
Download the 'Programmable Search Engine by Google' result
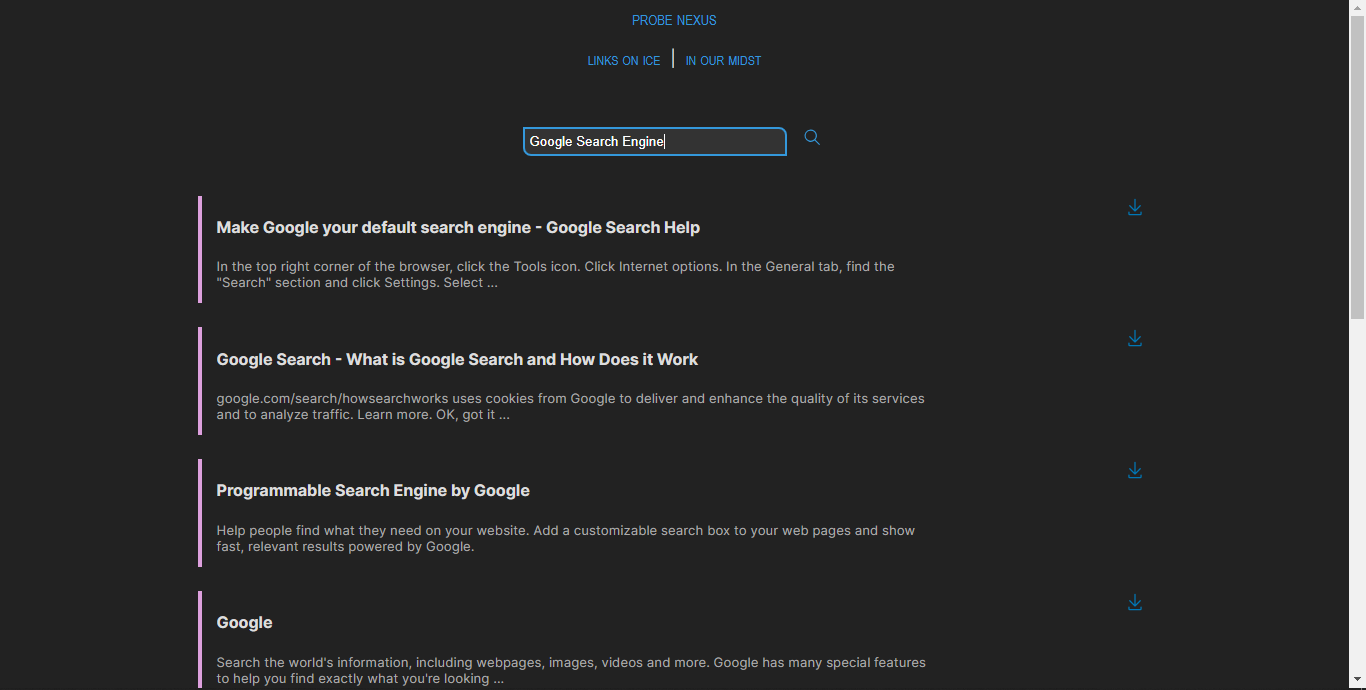pyautogui.click(x=1135, y=471)
